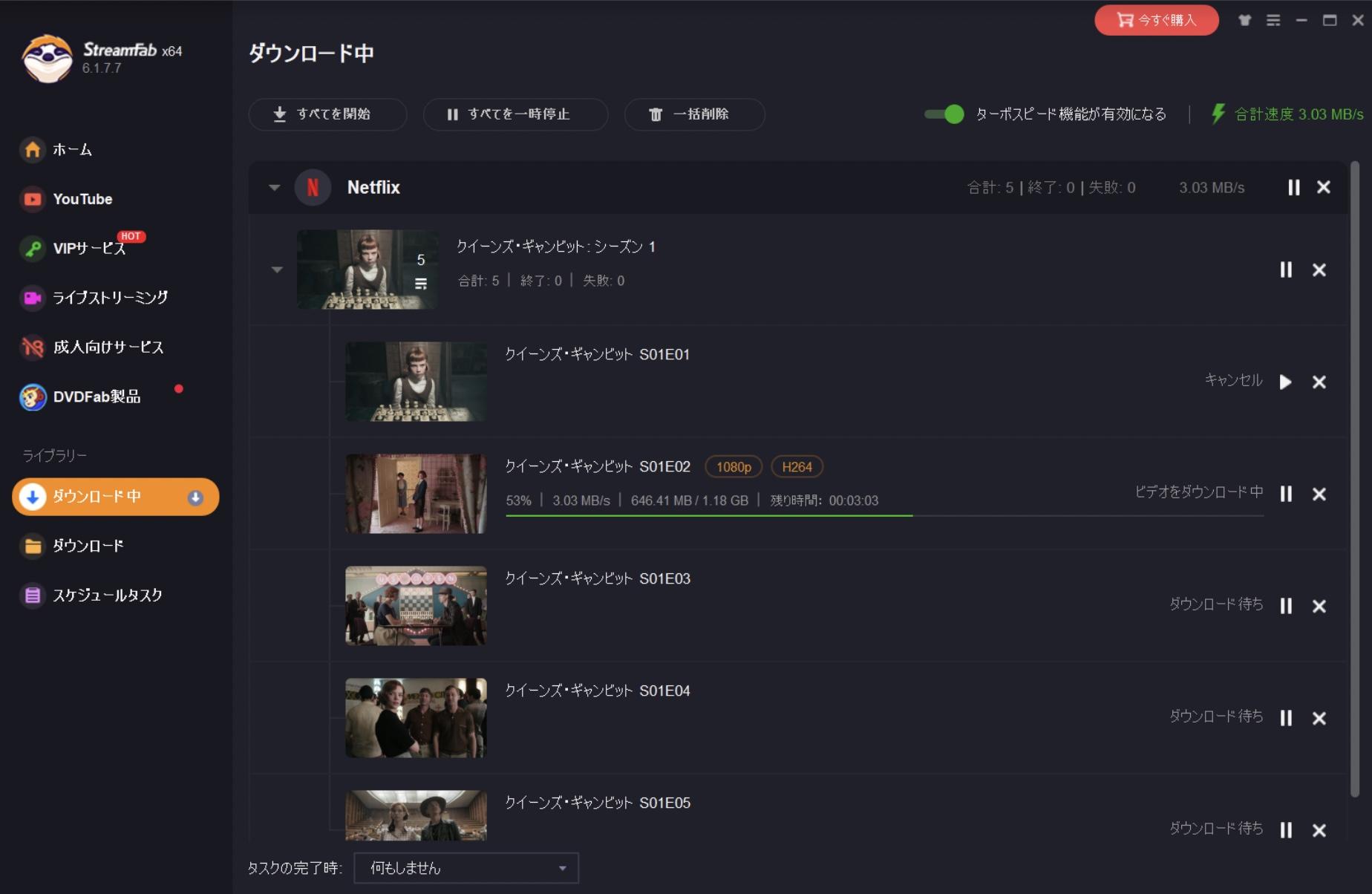Click the season 1 thumbnail with 5 count
The width and height of the screenshot is (1372, 894).
click(367, 270)
